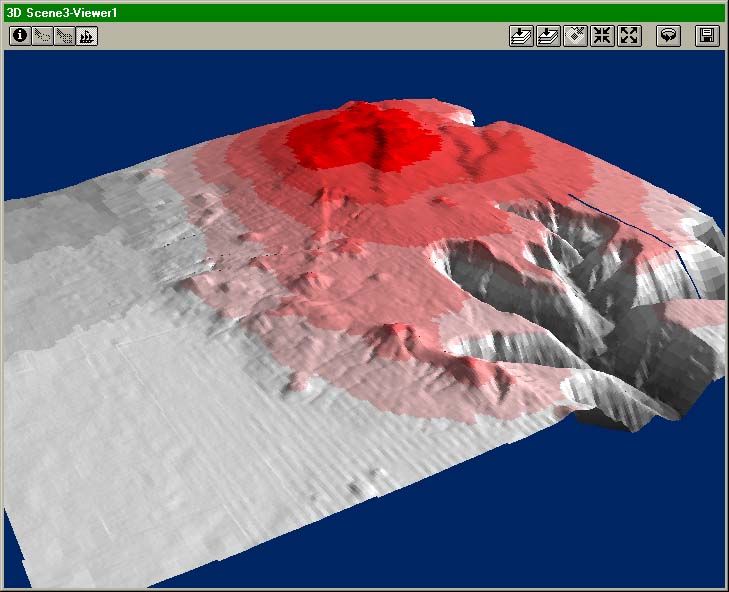This screenshot has height=592, width=729.
Task: Click the first zoom-to-layers stack icon
Action: (521, 36)
